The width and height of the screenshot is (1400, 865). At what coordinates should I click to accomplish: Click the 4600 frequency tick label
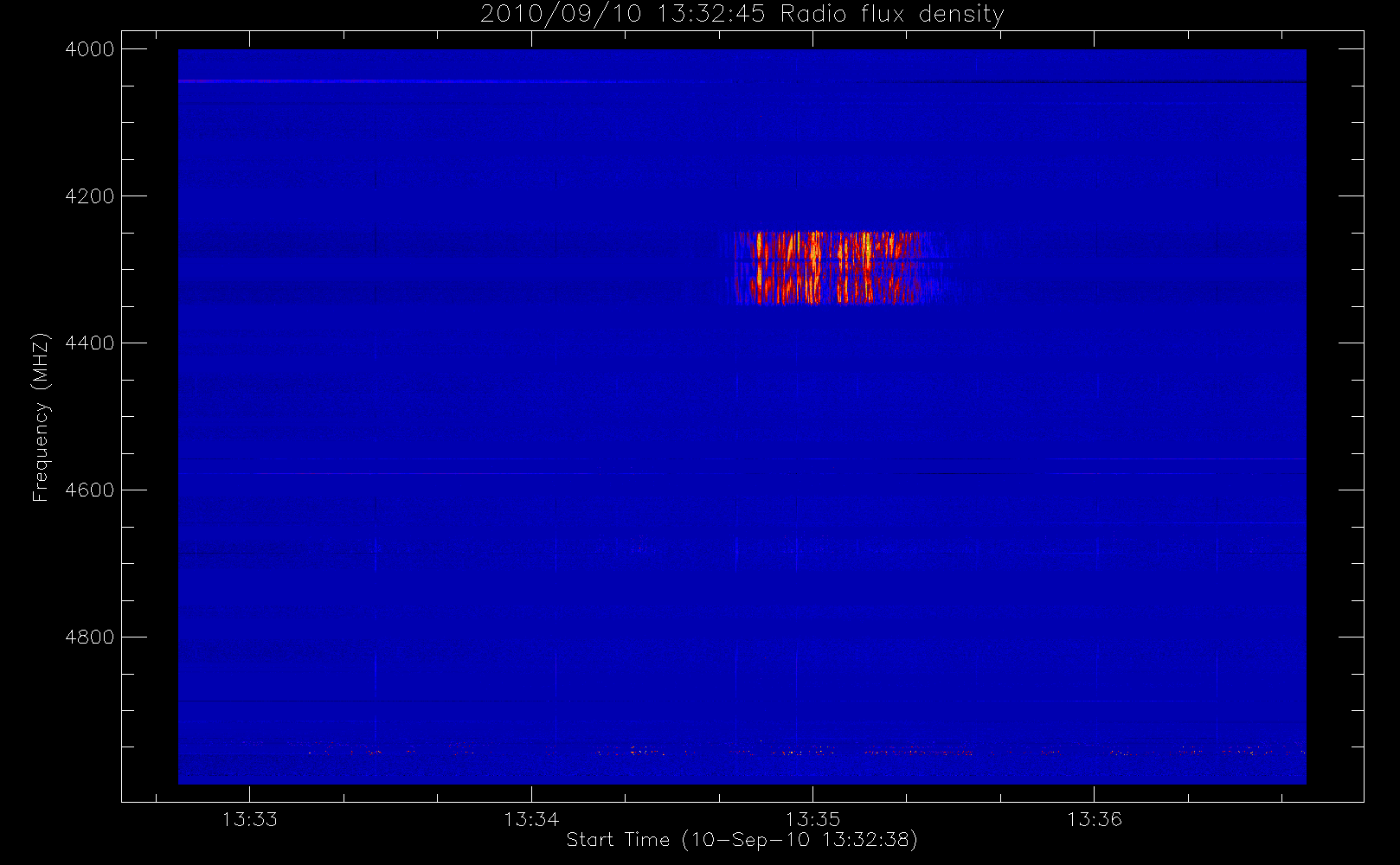pos(90,490)
